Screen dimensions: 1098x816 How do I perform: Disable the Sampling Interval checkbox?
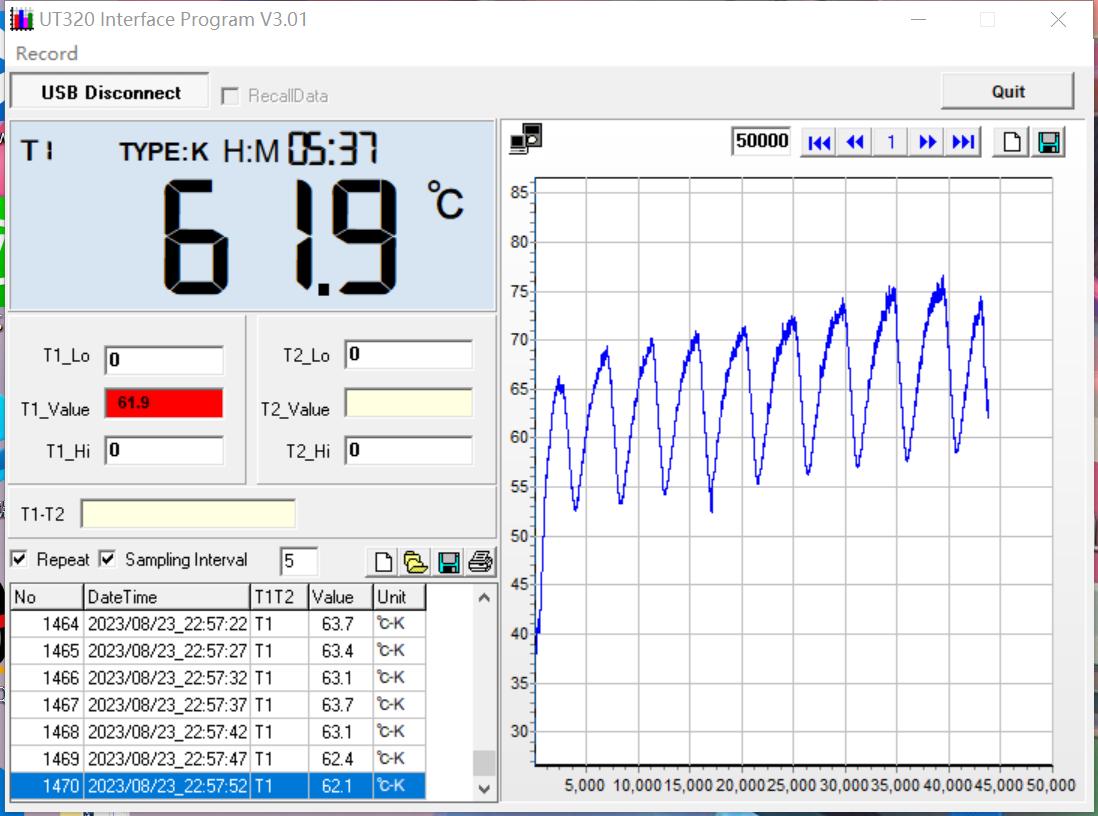(107, 559)
